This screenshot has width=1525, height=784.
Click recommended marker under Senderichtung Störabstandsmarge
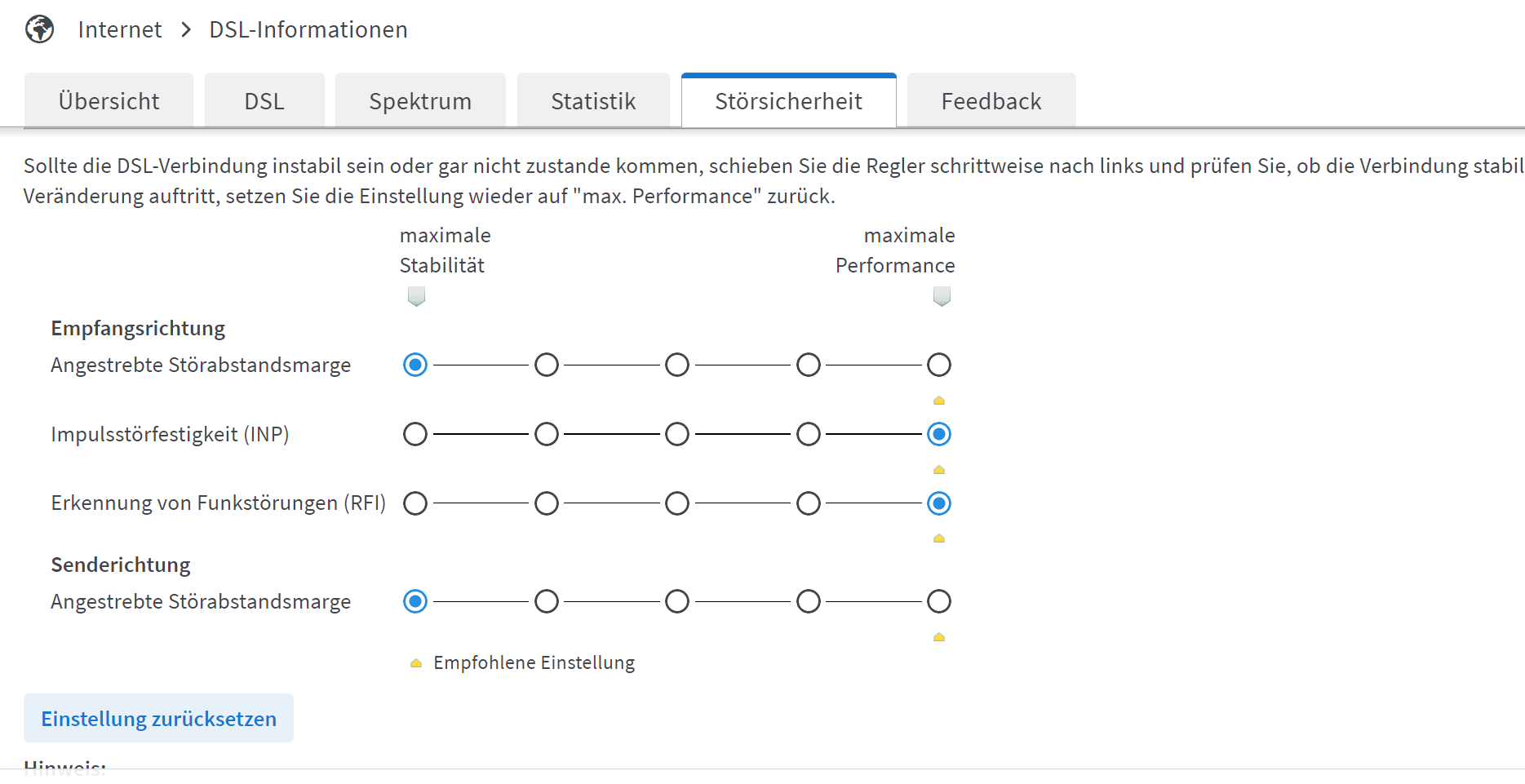pos(939,637)
